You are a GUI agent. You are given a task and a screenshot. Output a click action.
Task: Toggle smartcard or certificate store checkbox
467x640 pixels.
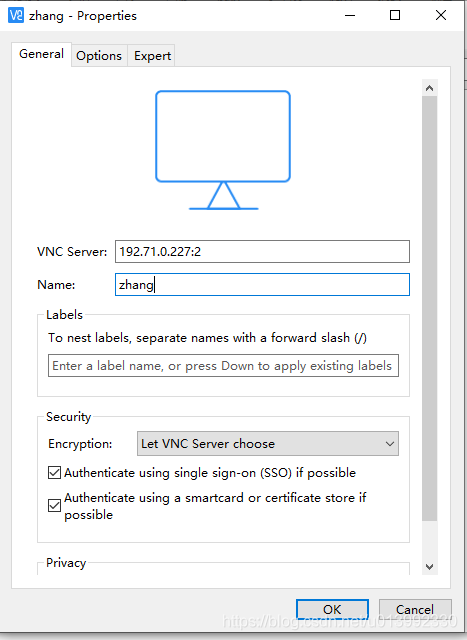(x=54, y=506)
